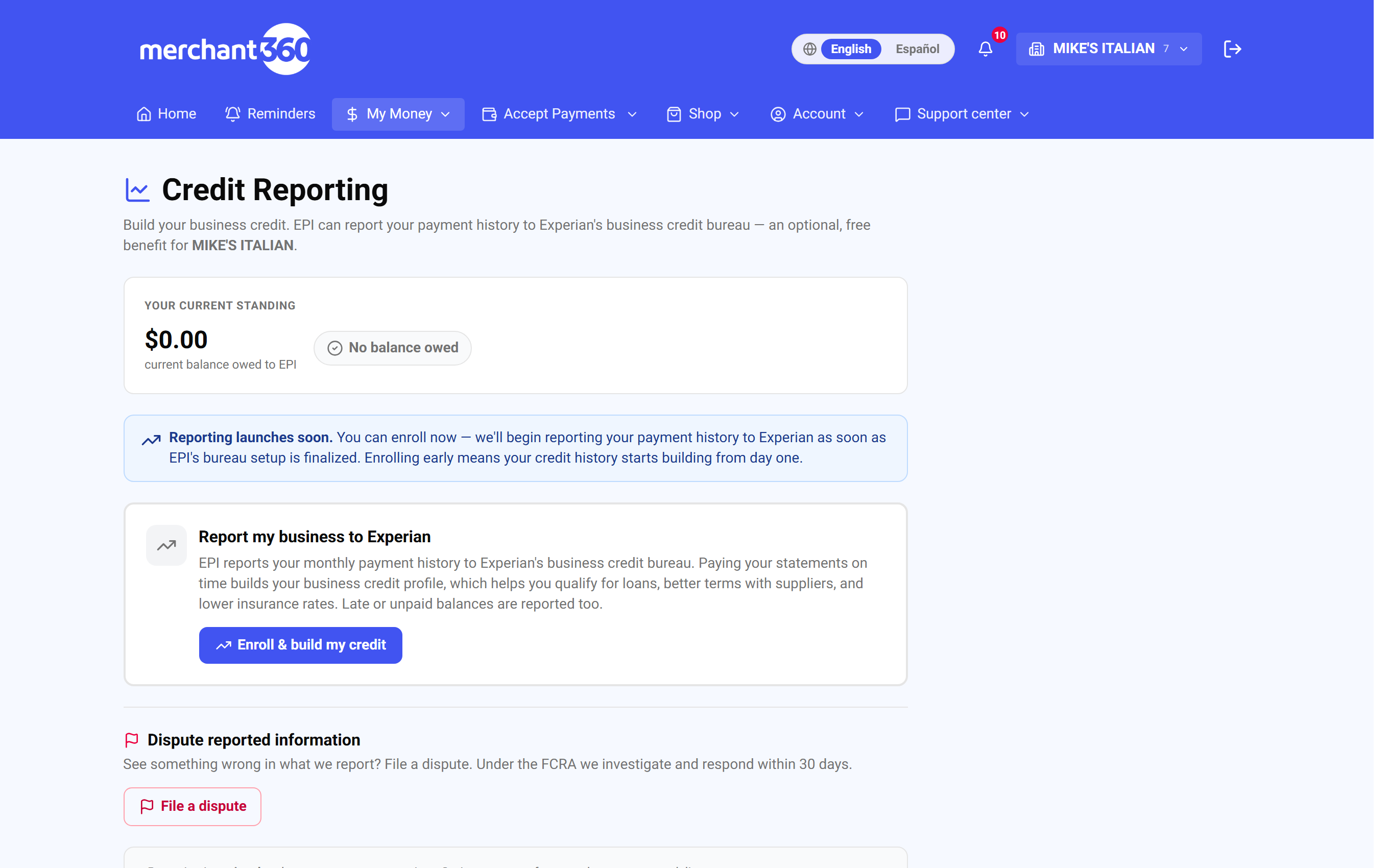Screen dimensions: 1389x868
Task: Click the globe language icon
Action: [x=809, y=49]
